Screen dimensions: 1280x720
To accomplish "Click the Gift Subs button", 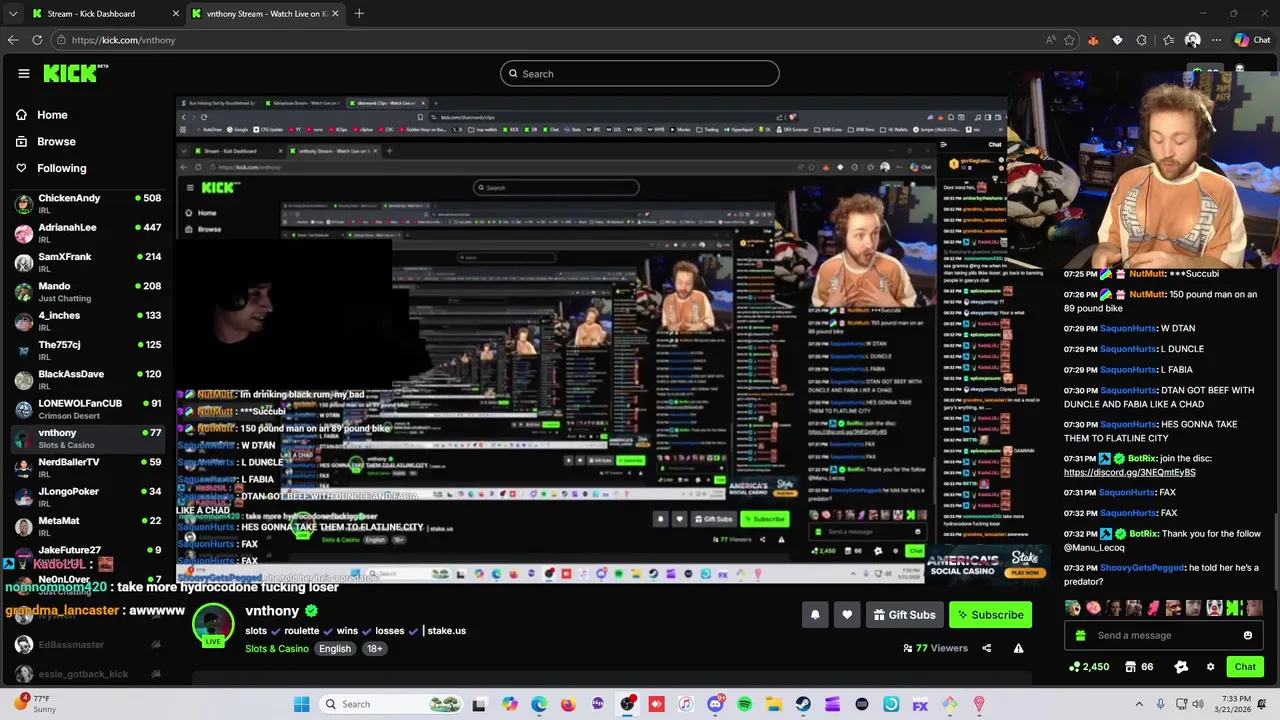I will 904,615.
